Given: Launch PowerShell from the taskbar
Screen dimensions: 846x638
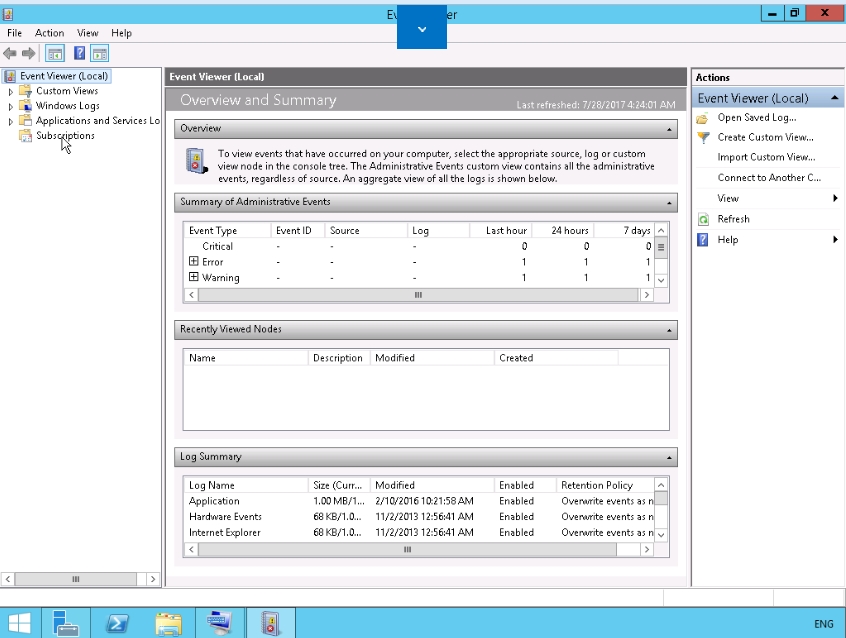Looking at the screenshot, I should (117, 623).
